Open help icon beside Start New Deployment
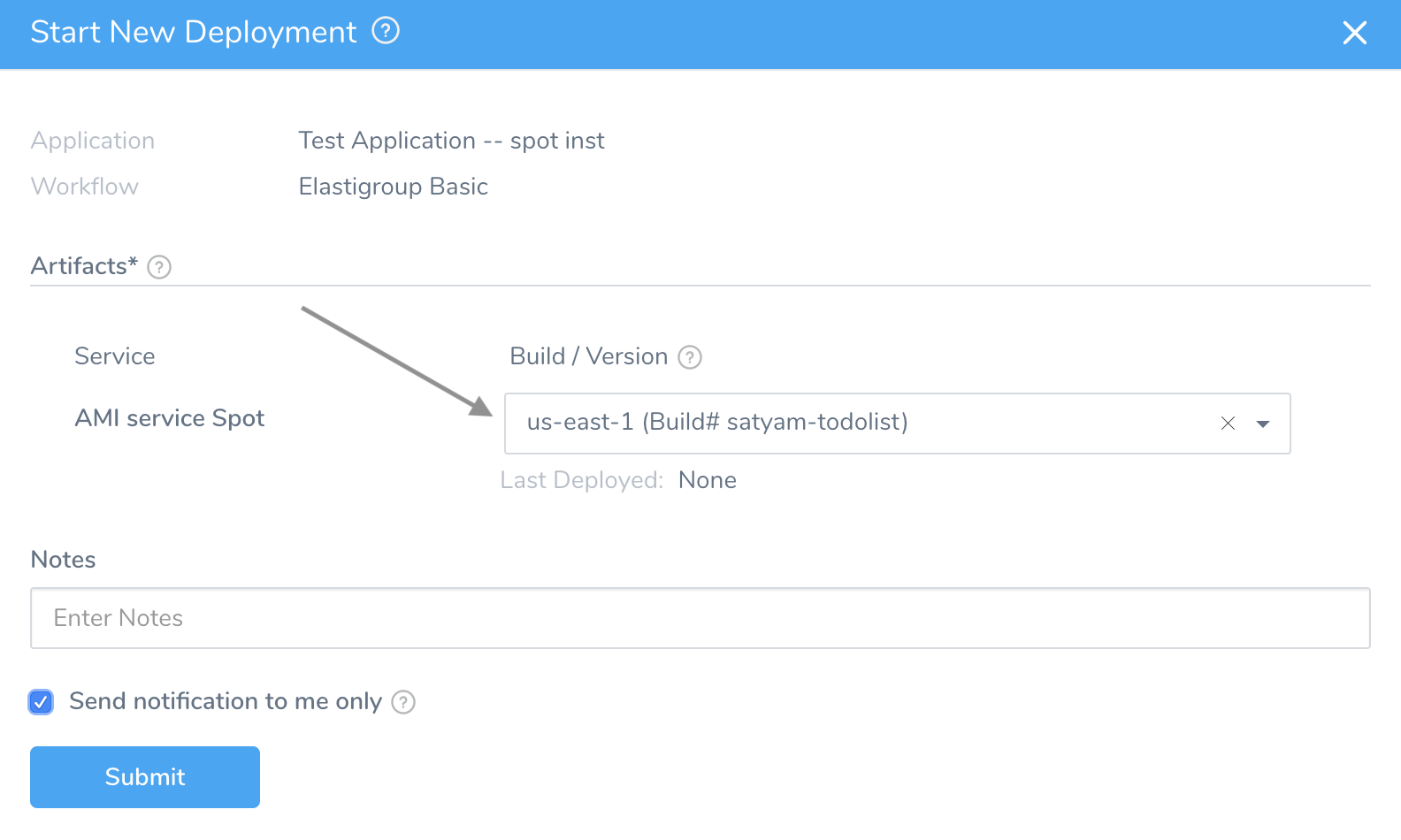1401x840 pixels. point(386,32)
